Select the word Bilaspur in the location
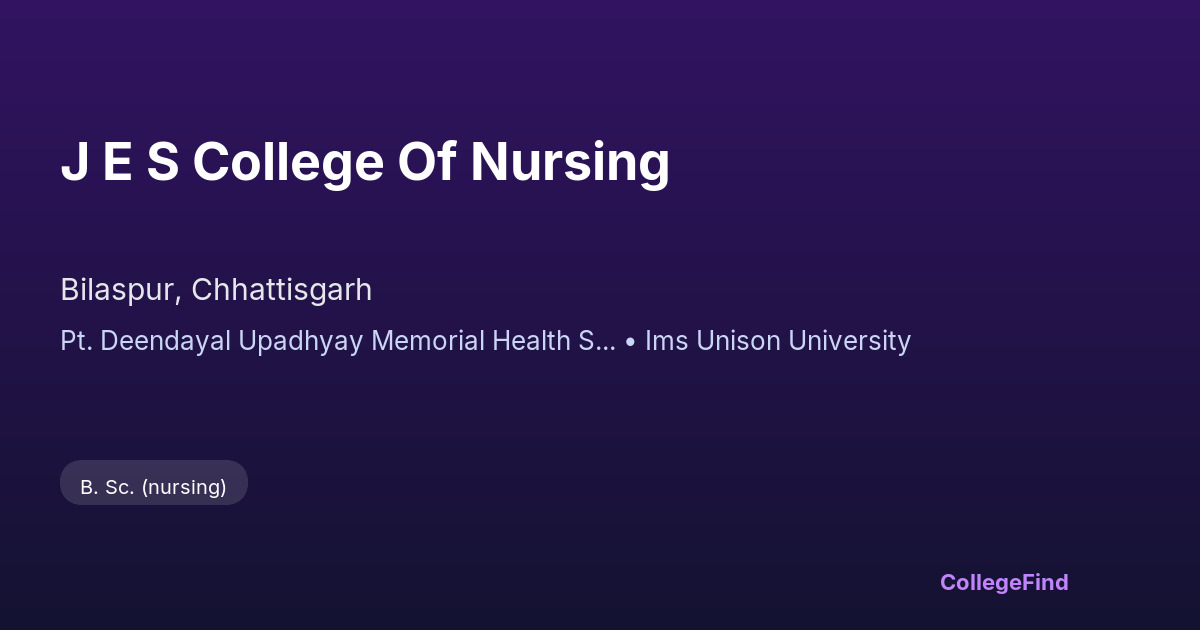Screen dimensions: 1200x630 click(119, 290)
